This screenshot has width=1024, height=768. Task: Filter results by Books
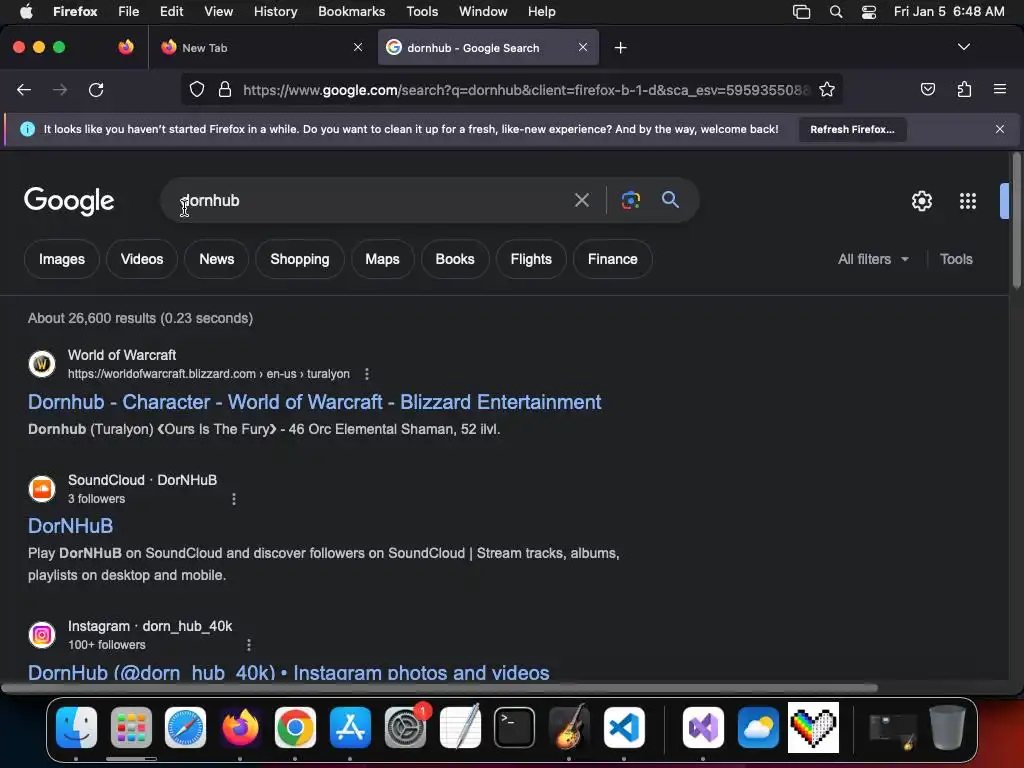(x=455, y=259)
